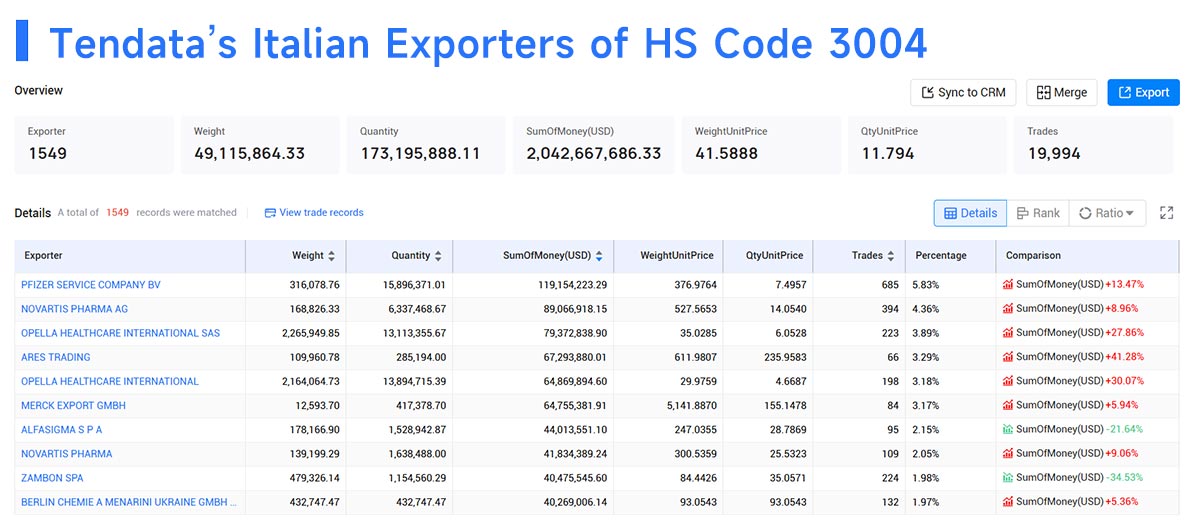This screenshot has width=1190, height=529.
Task: Click the Sync to CRM button
Action: (963, 93)
